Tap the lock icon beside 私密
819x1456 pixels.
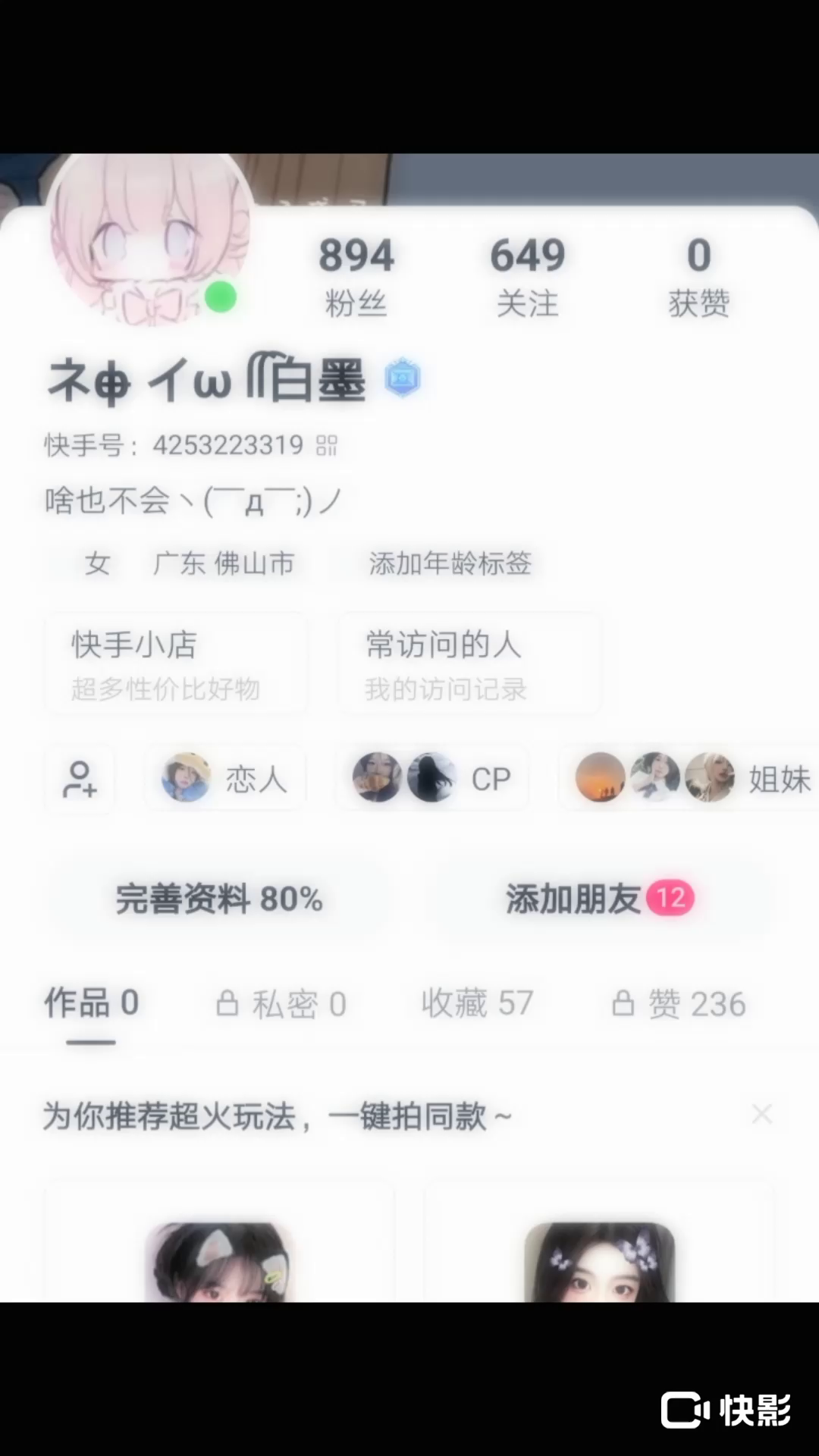[227, 1003]
